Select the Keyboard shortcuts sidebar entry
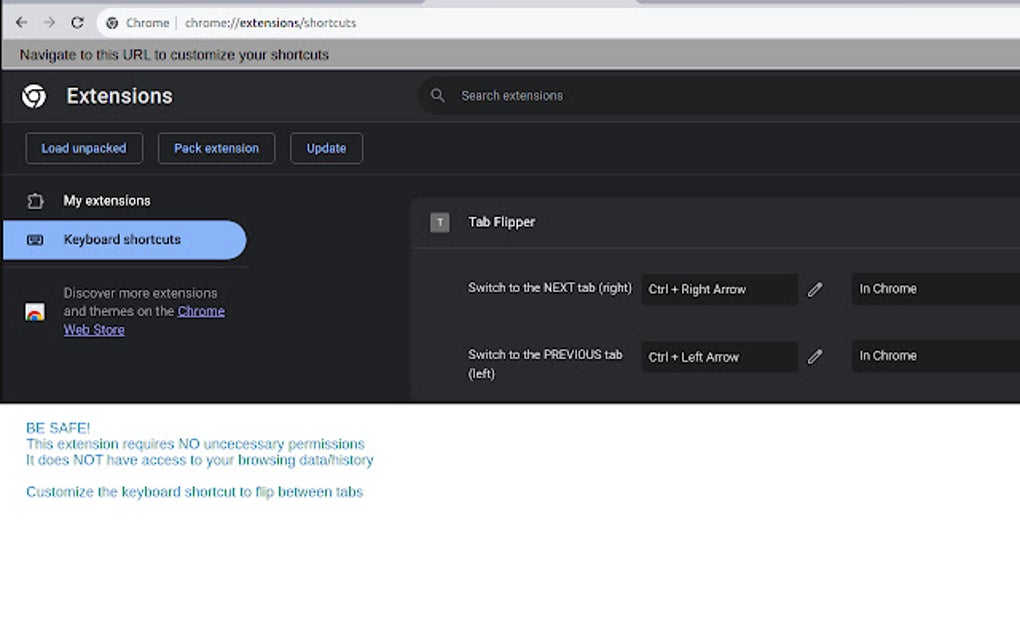The image size is (1020, 638). point(124,239)
